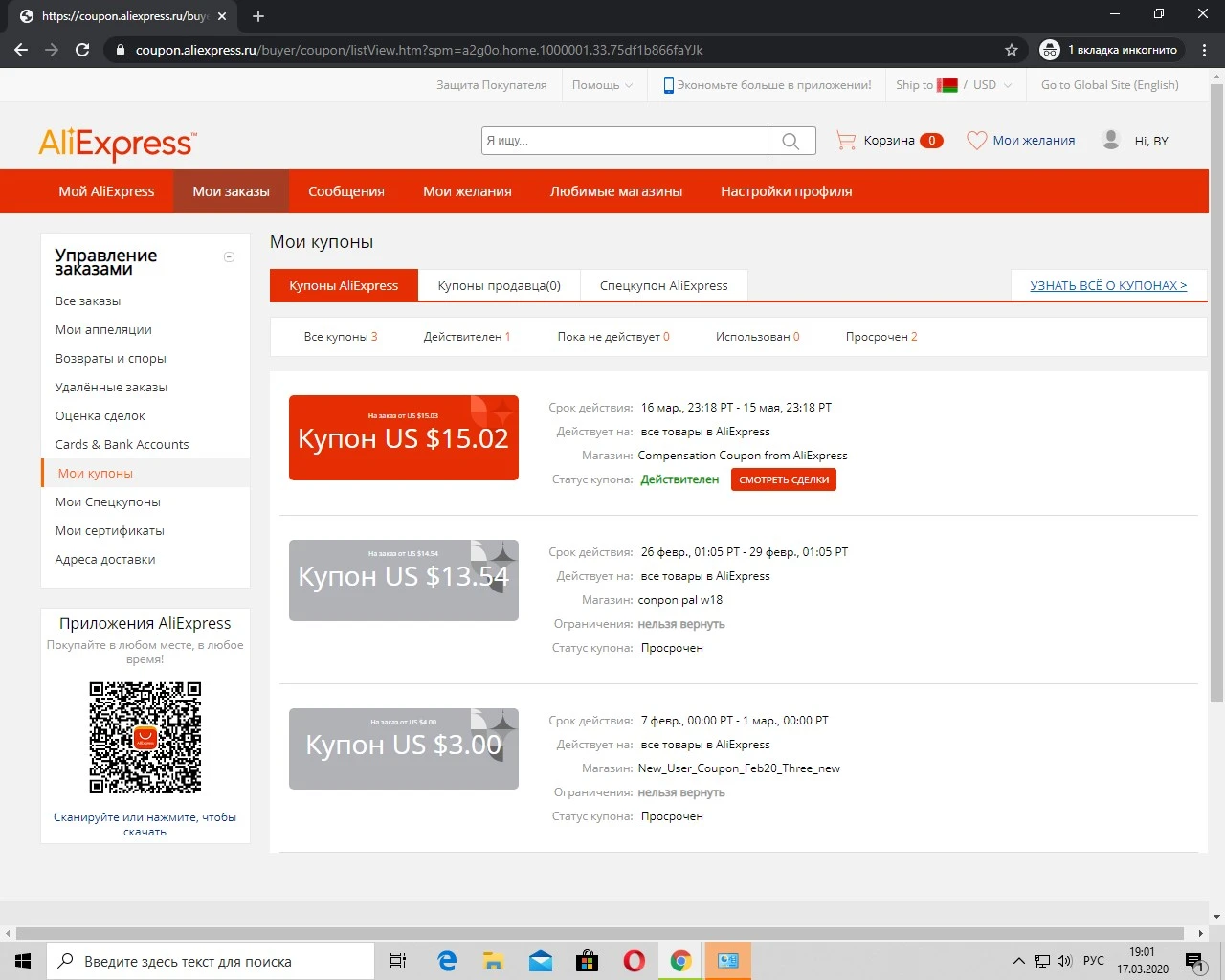Click the search magnifier button
1225x980 pixels.
pyautogui.click(x=791, y=141)
